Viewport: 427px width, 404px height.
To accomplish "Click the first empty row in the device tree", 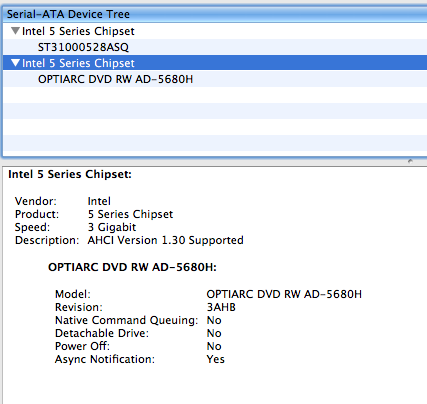I will coord(215,95).
